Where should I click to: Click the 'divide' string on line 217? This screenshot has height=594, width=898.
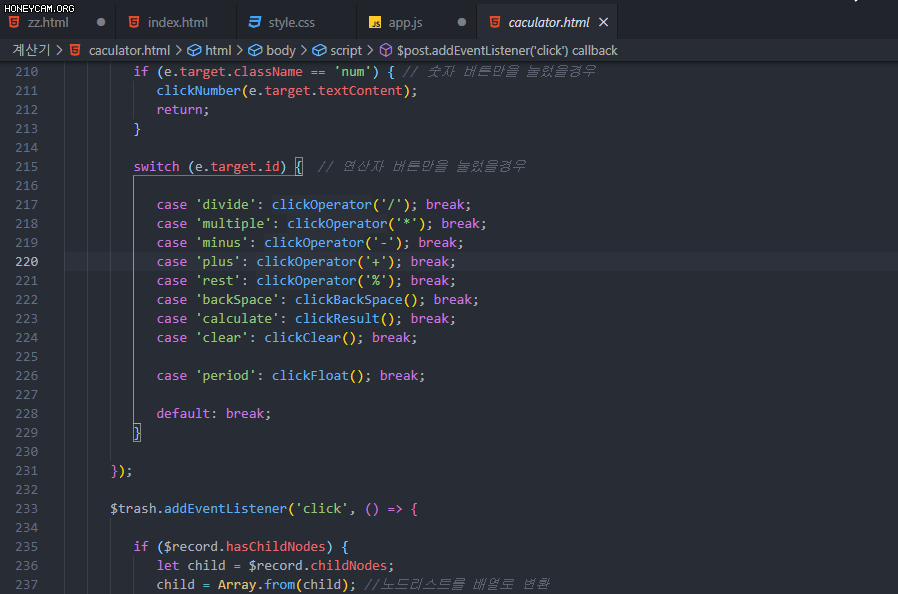[226, 204]
